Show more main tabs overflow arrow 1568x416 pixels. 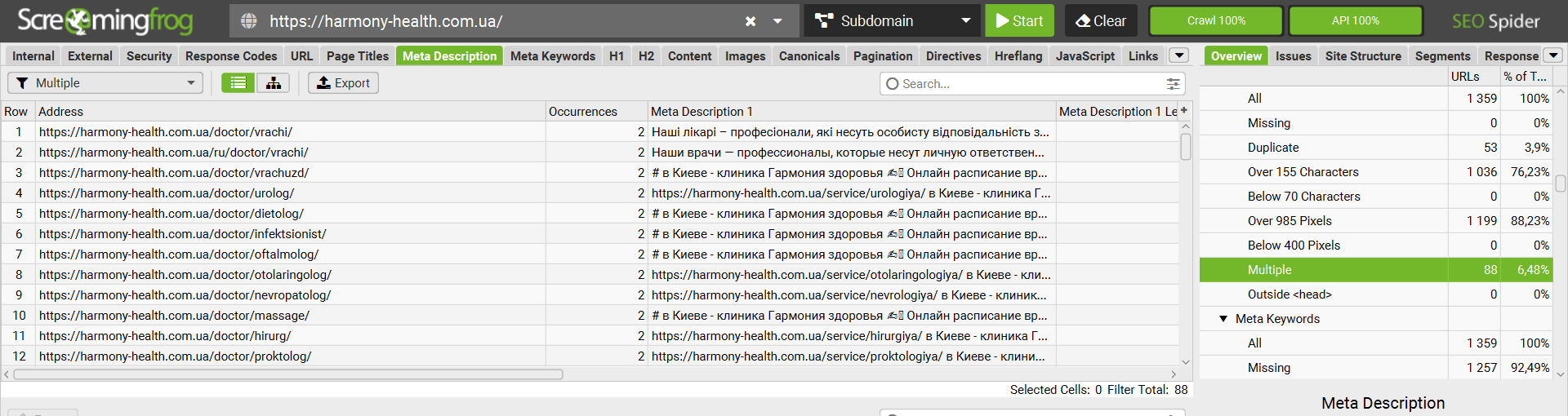click(1178, 55)
